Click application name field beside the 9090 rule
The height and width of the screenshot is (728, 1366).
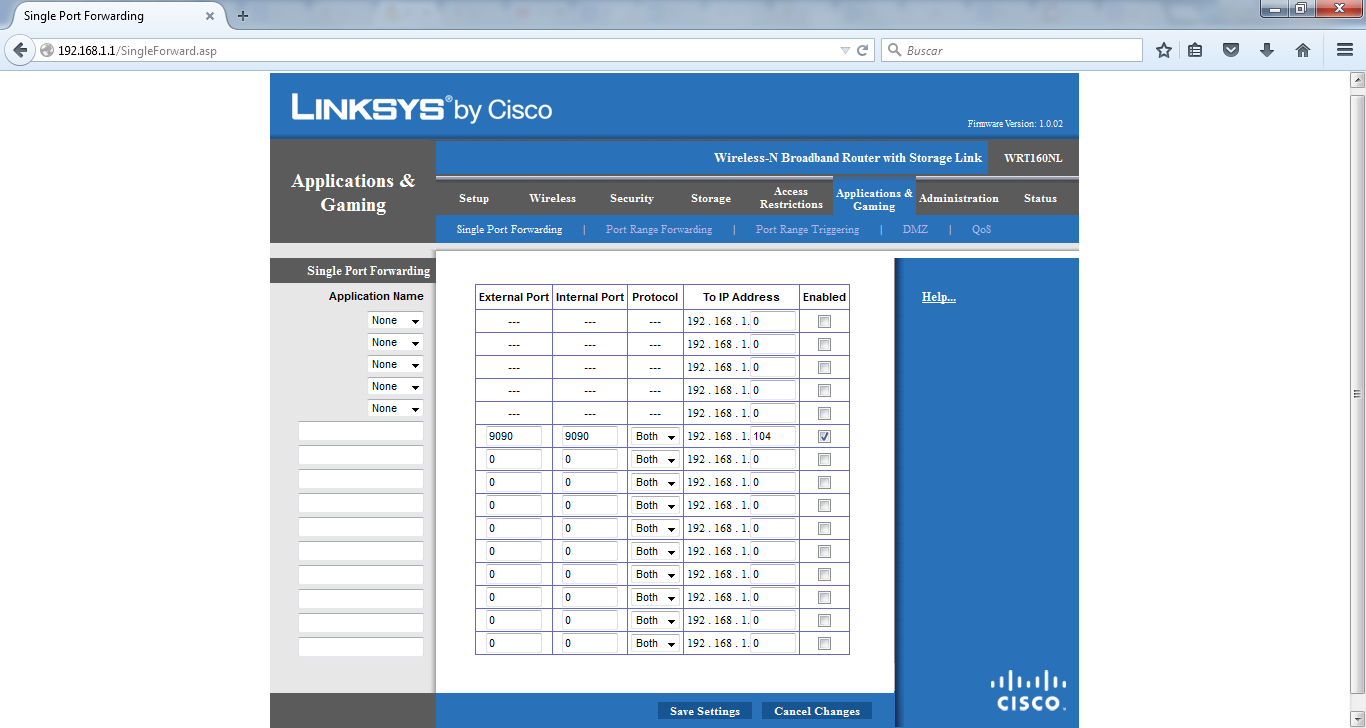(x=361, y=431)
